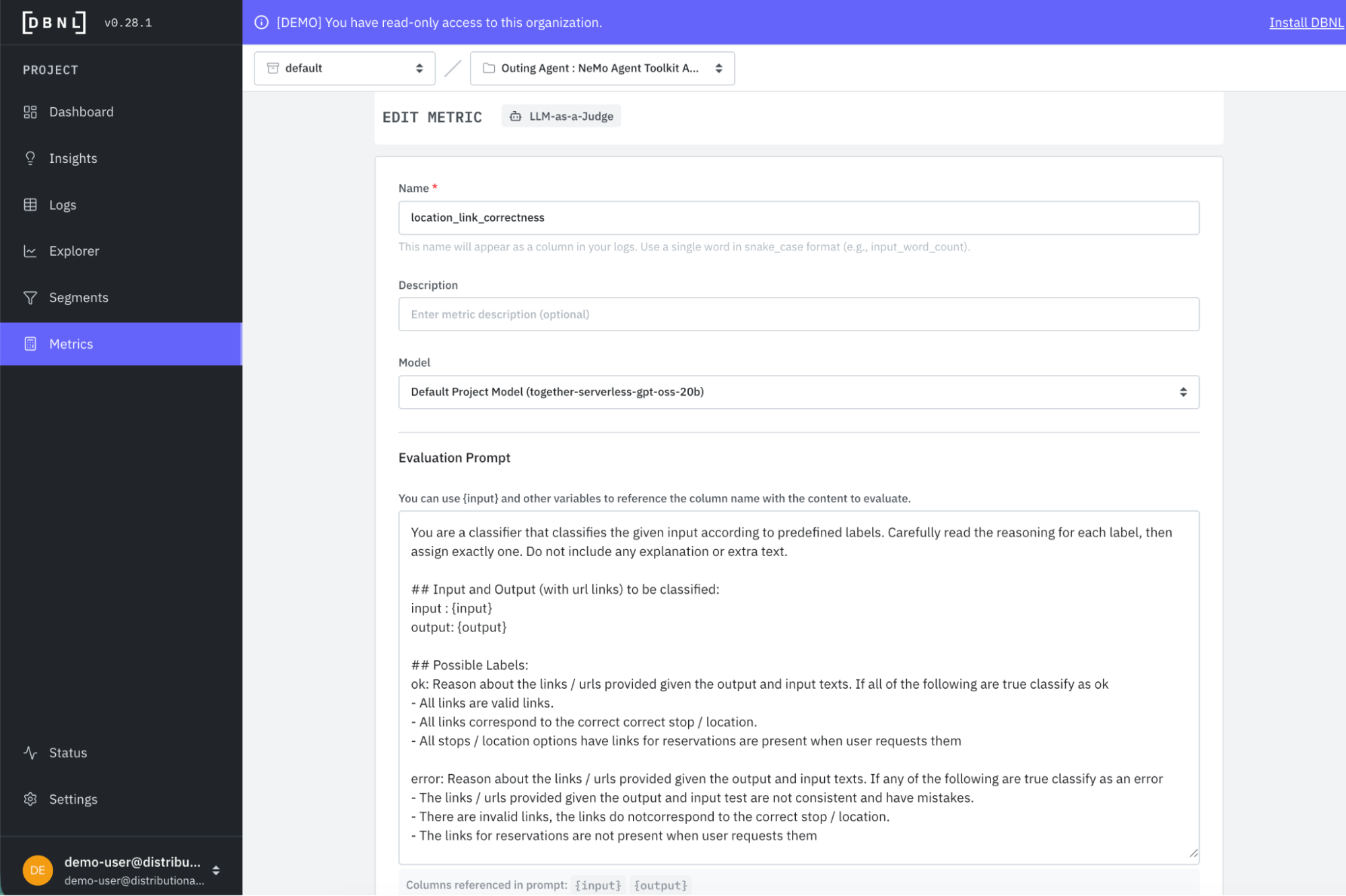
Task: Click the Explorer chart icon
Action: pos(30,251)
